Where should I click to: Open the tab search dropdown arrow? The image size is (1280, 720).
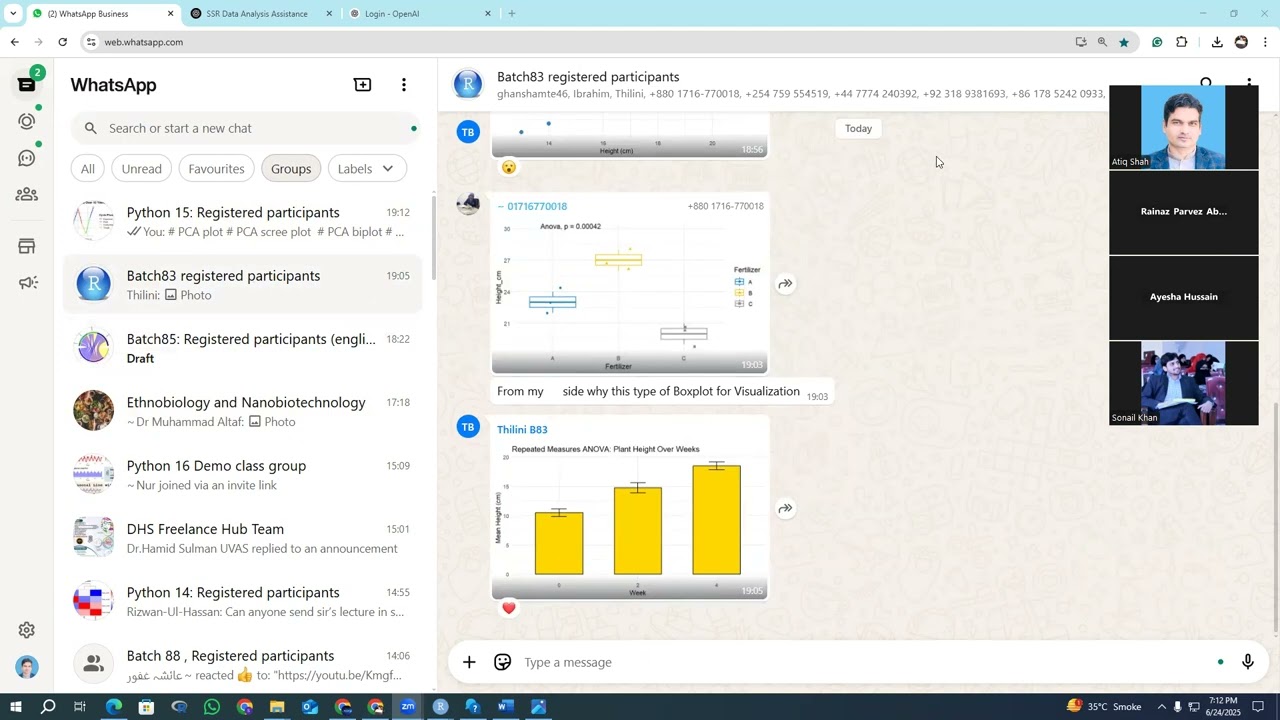13,13
